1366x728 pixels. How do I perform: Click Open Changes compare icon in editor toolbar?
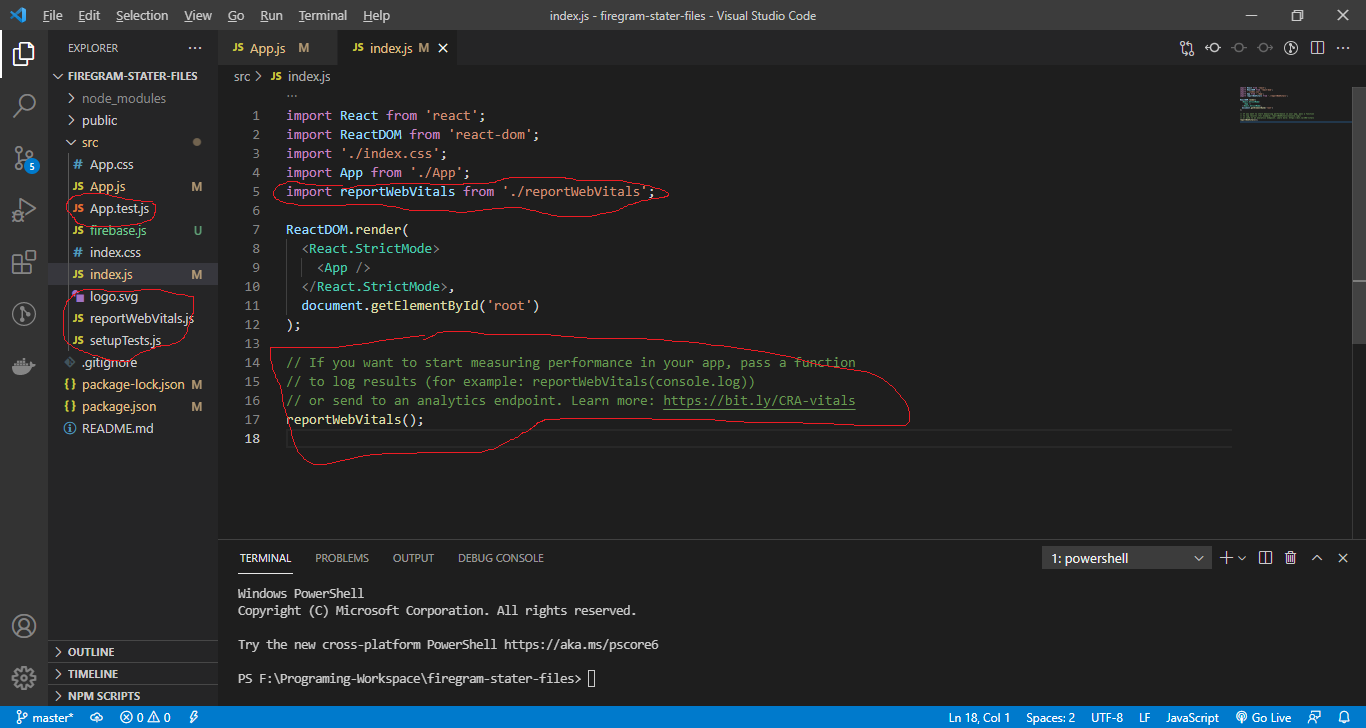click(1187, 47)
